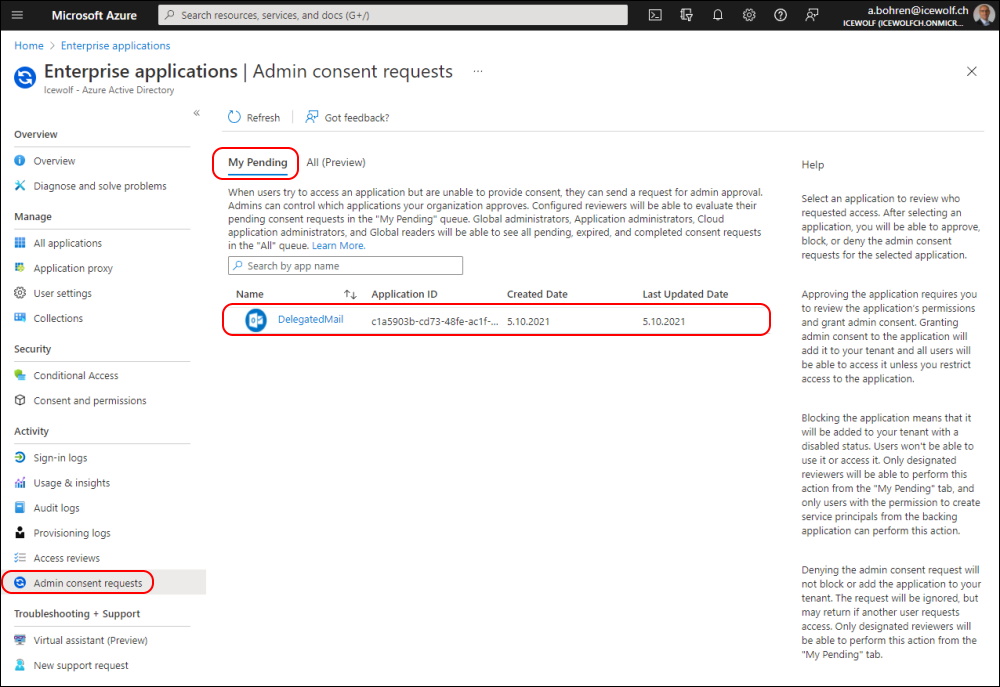Screen dimensions: 1000x687
Task: Click the Admin consent requests icon
Action: pos(20,582)
